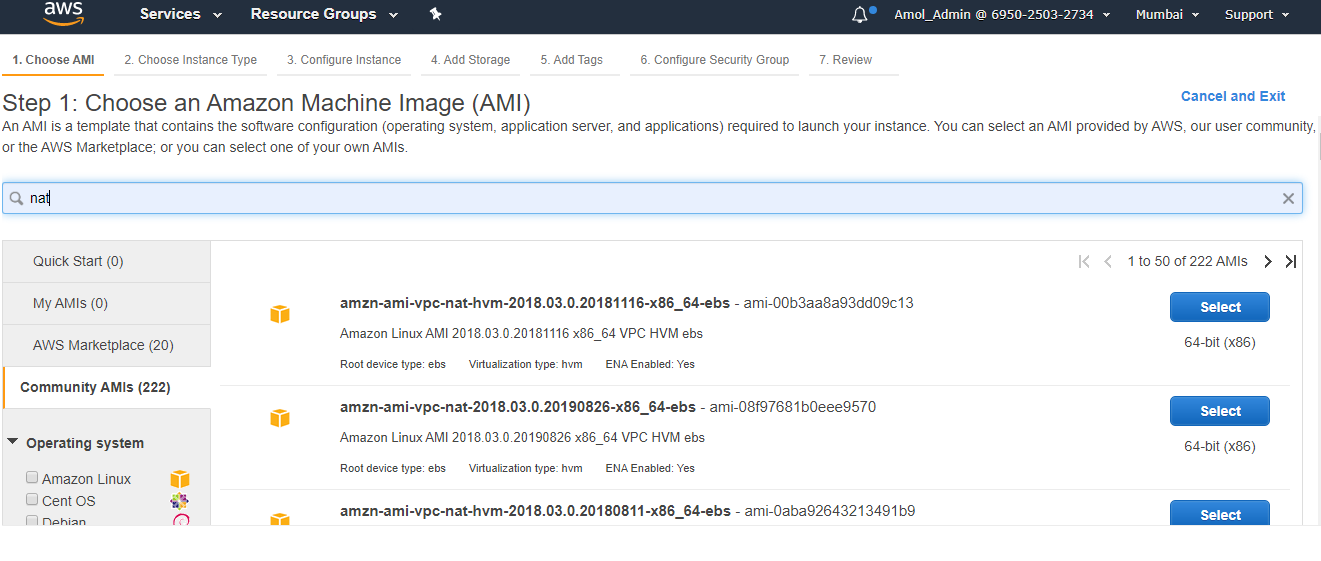
Task: Select the amzn-ami-vpc-nat-hvm-2018.03.0.20181116 AMI
Action: [x=1219, y=307]
